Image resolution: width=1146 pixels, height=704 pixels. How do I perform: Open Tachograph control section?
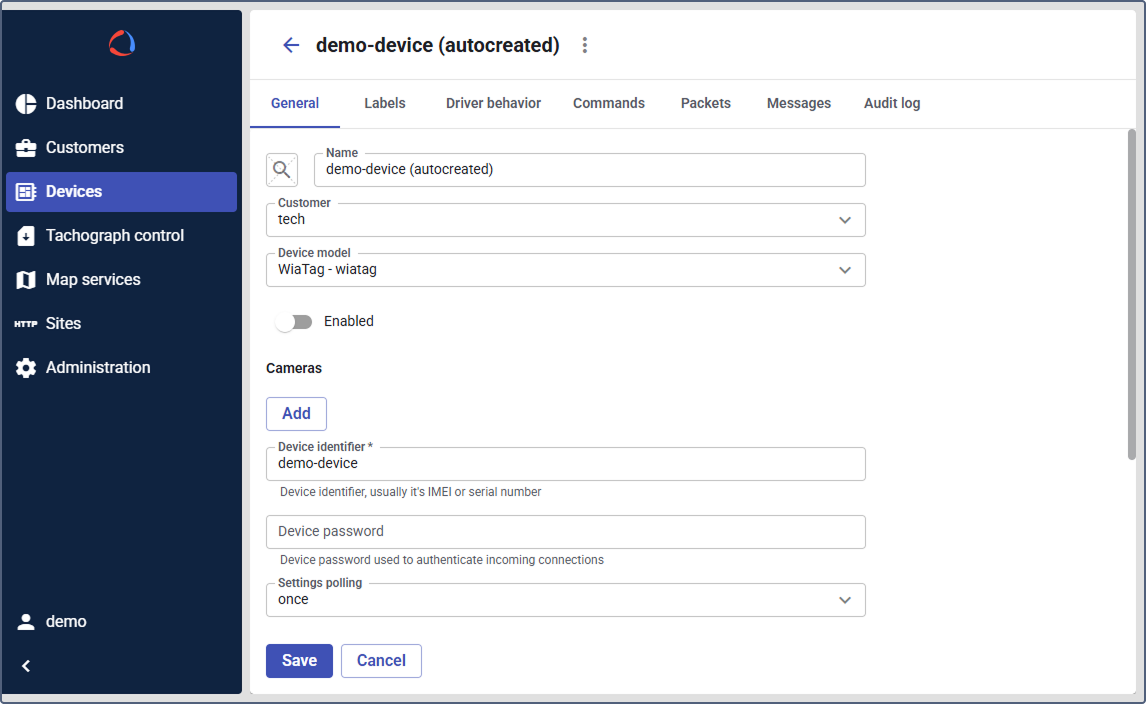coord(114,236)
